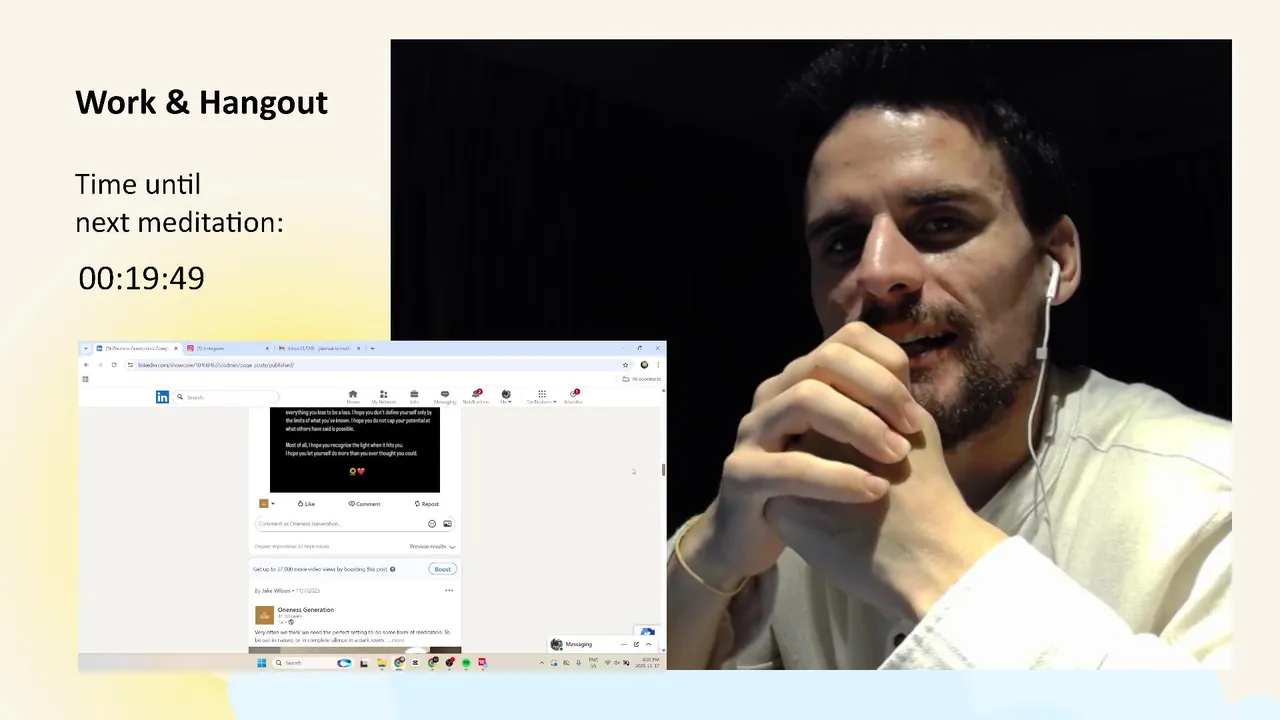
Task: Click the taskbar clock
Action: 650,663
